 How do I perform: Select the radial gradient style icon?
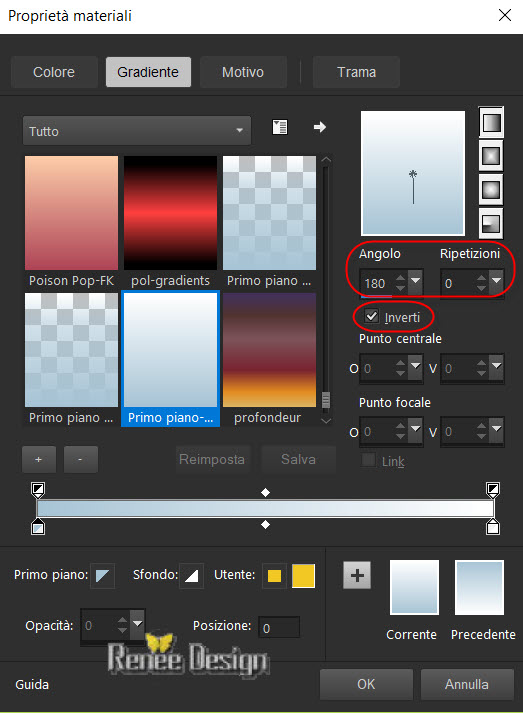click(491, 223)
